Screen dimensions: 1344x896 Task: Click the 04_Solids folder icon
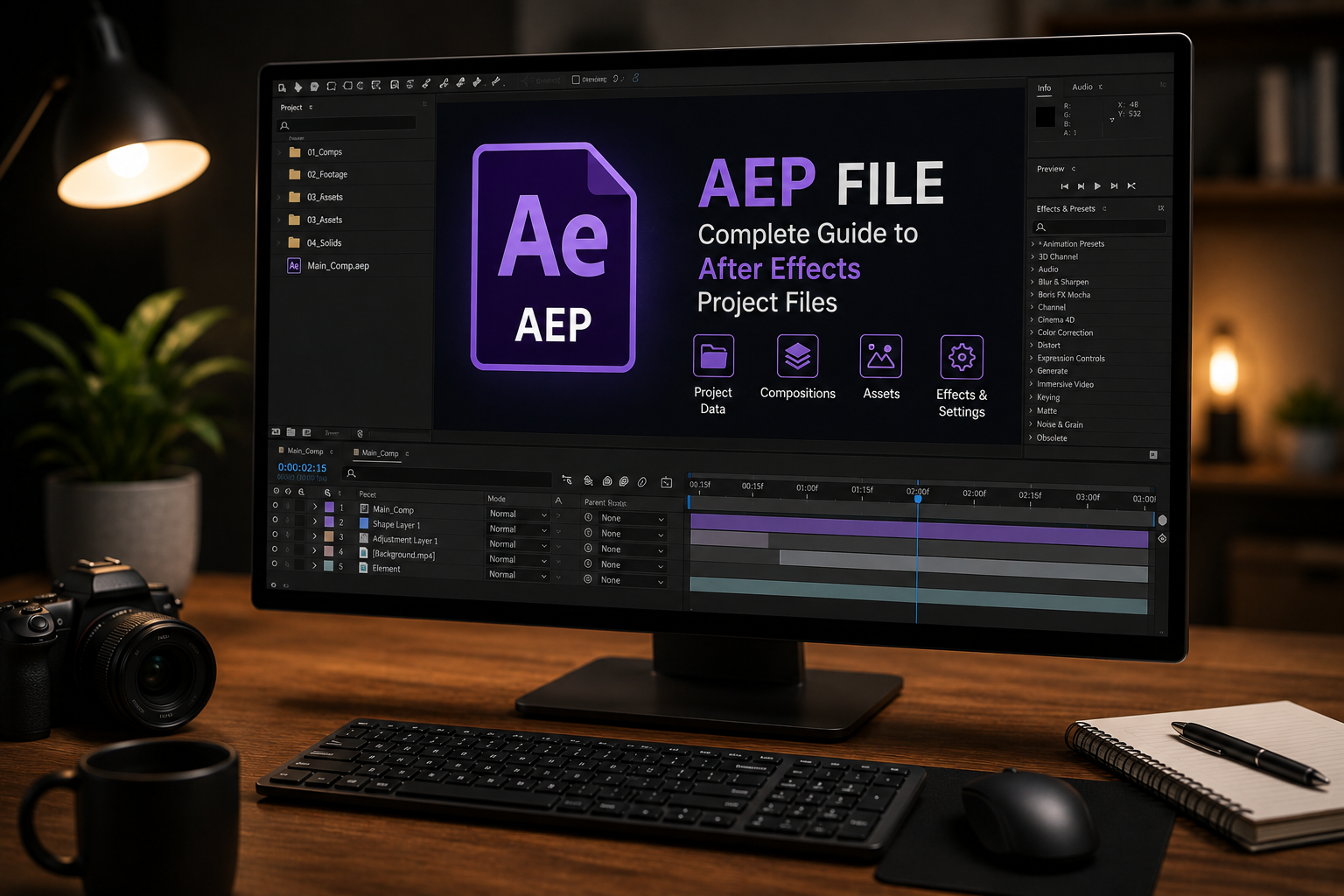point(295,242)
